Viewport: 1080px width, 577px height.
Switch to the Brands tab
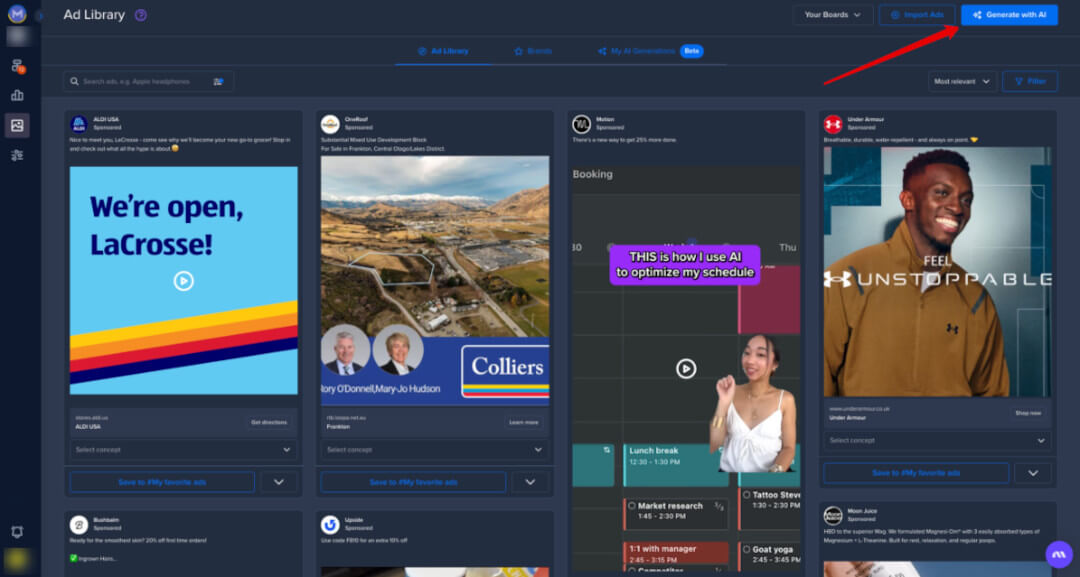pyautogui.click(x=533, y=51)
